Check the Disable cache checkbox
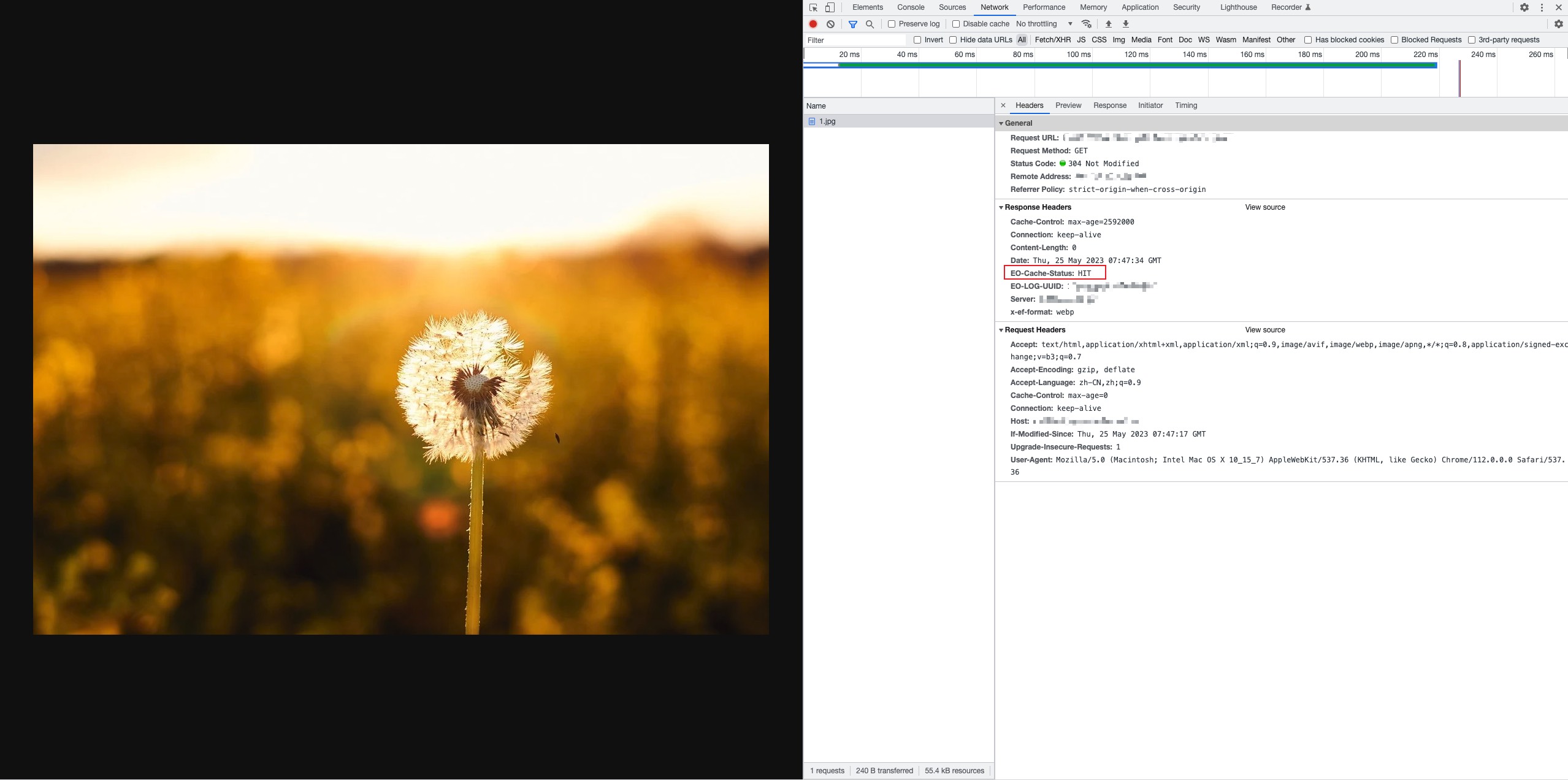The image size is (1568, 780). 955,24
